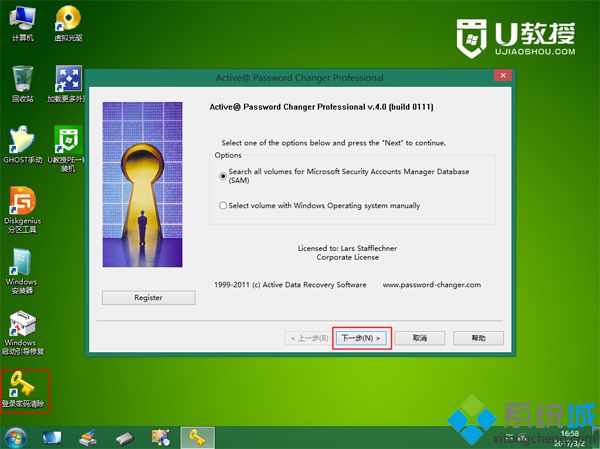Click the disabled 上一步(B) back button
The width and height of the screenshot is (600, 449).
[308, 338]
